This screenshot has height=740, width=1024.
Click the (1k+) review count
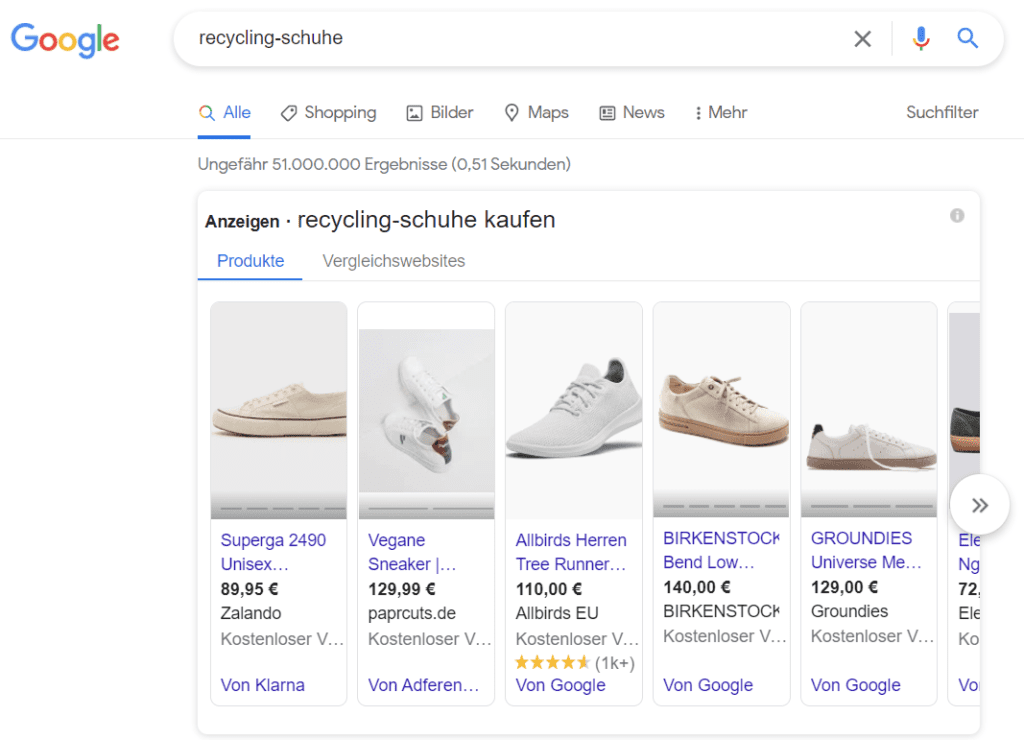[x=615, y=663]
